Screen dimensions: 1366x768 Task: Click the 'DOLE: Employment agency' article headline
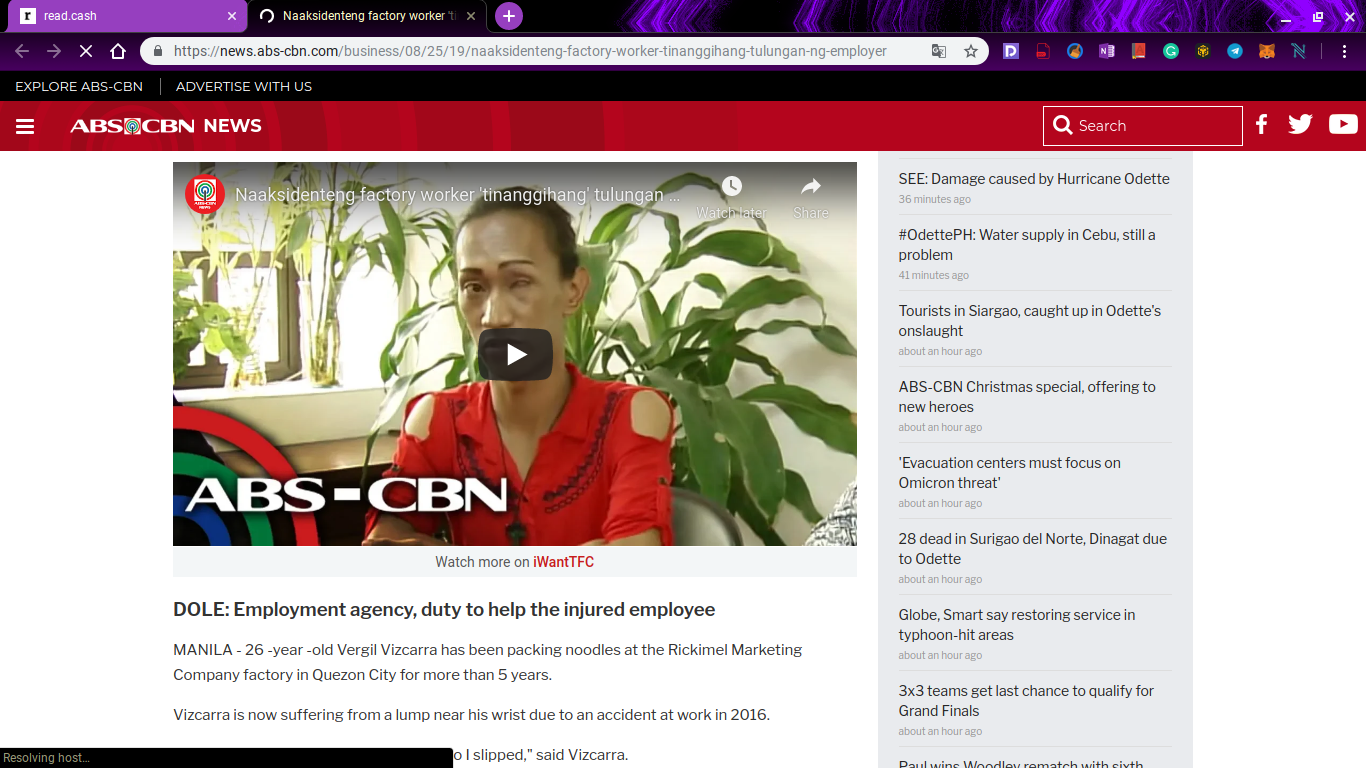pyautogui.click(x=444, y=610)
